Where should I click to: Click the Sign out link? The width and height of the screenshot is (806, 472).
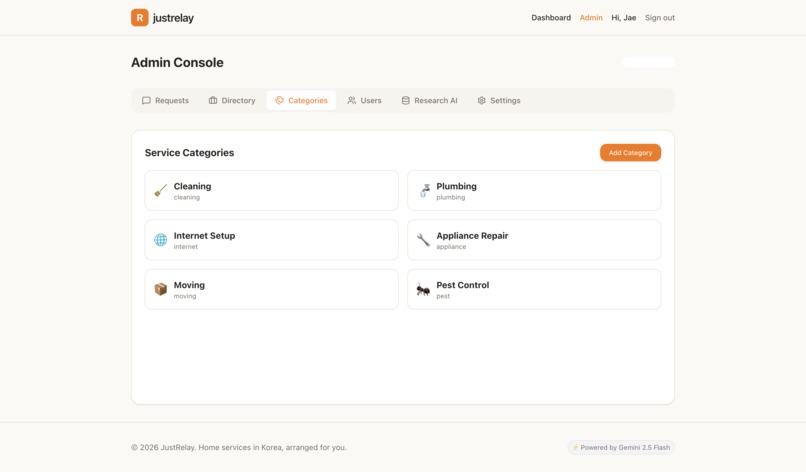(x=660, y=17)
